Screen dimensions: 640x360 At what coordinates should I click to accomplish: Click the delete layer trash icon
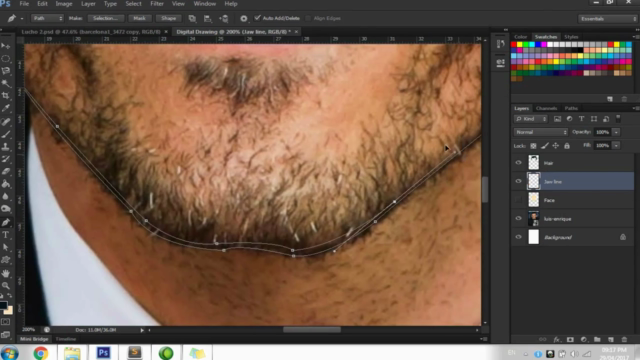coord(624,339)
